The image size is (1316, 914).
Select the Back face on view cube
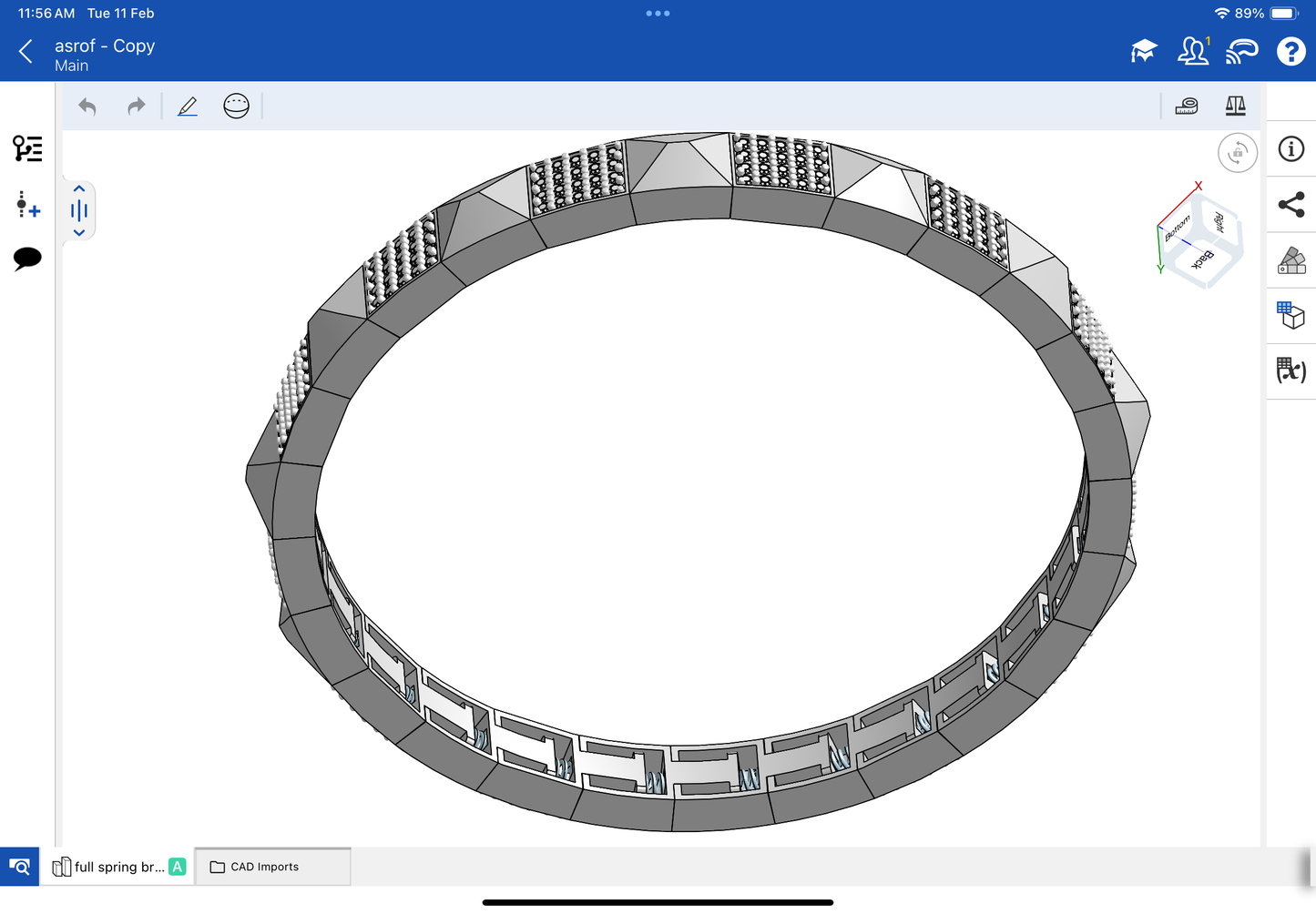click(1203, 259)
